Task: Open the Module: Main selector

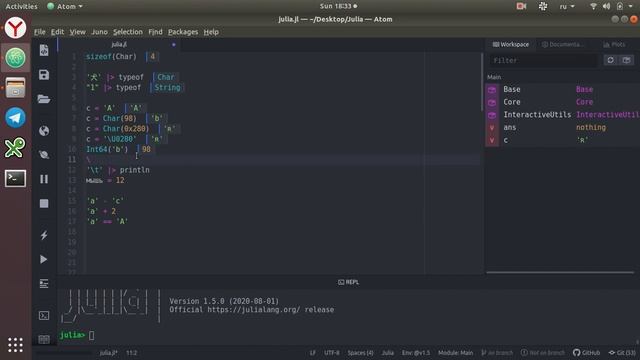Action: tap(456, 353)
